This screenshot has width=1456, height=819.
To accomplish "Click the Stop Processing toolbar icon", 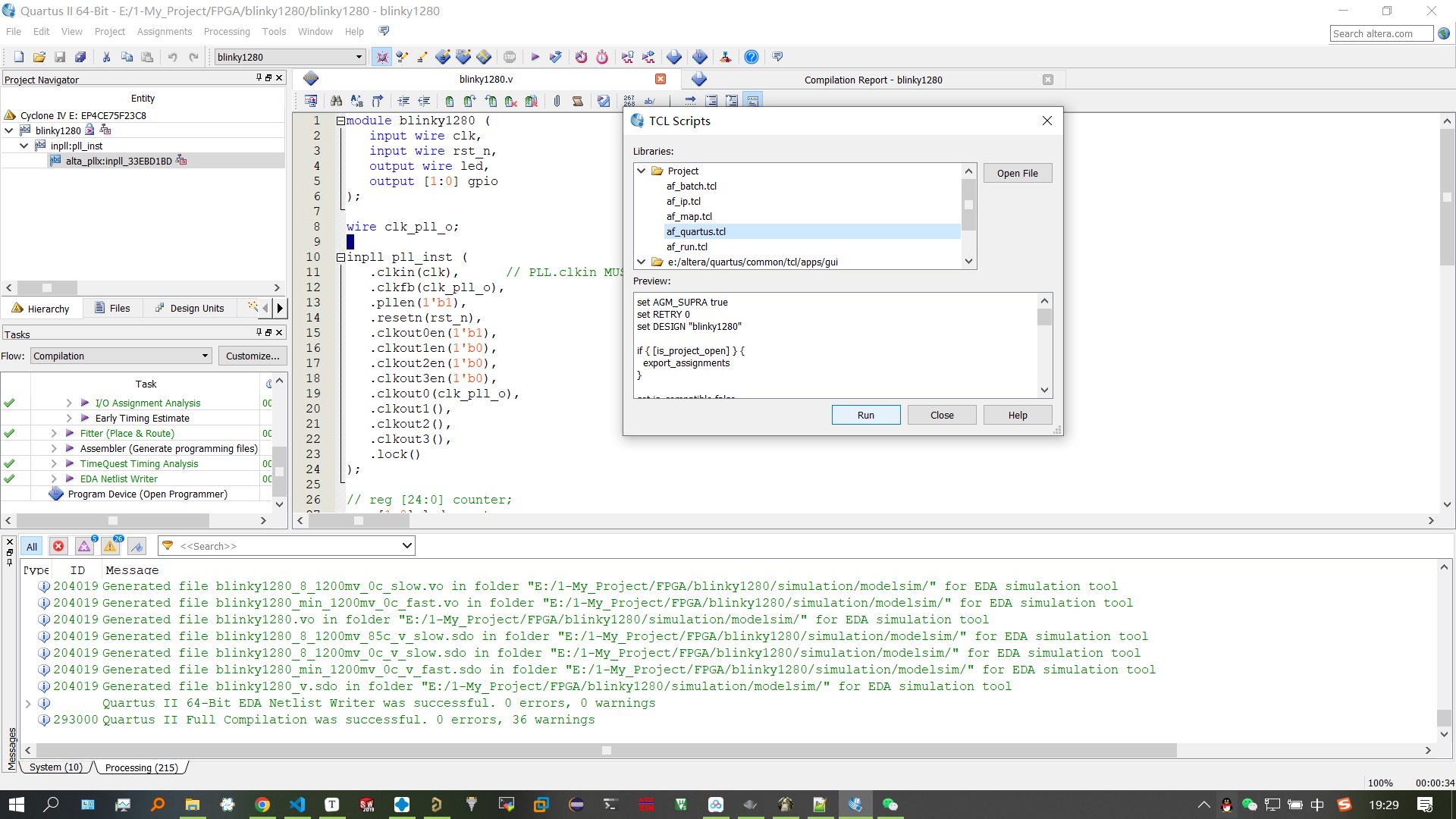I will 510,57.
